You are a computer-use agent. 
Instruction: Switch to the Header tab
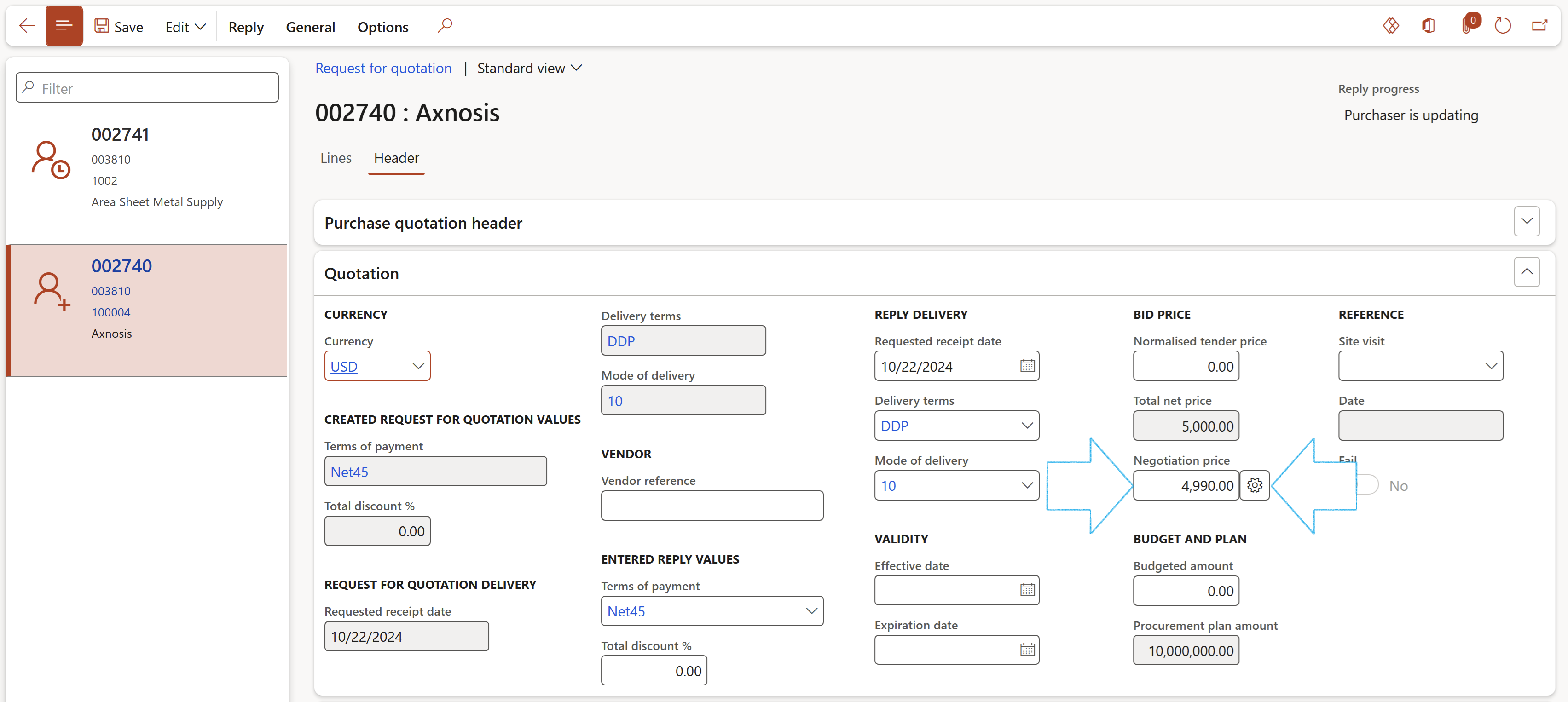[396, 158]
